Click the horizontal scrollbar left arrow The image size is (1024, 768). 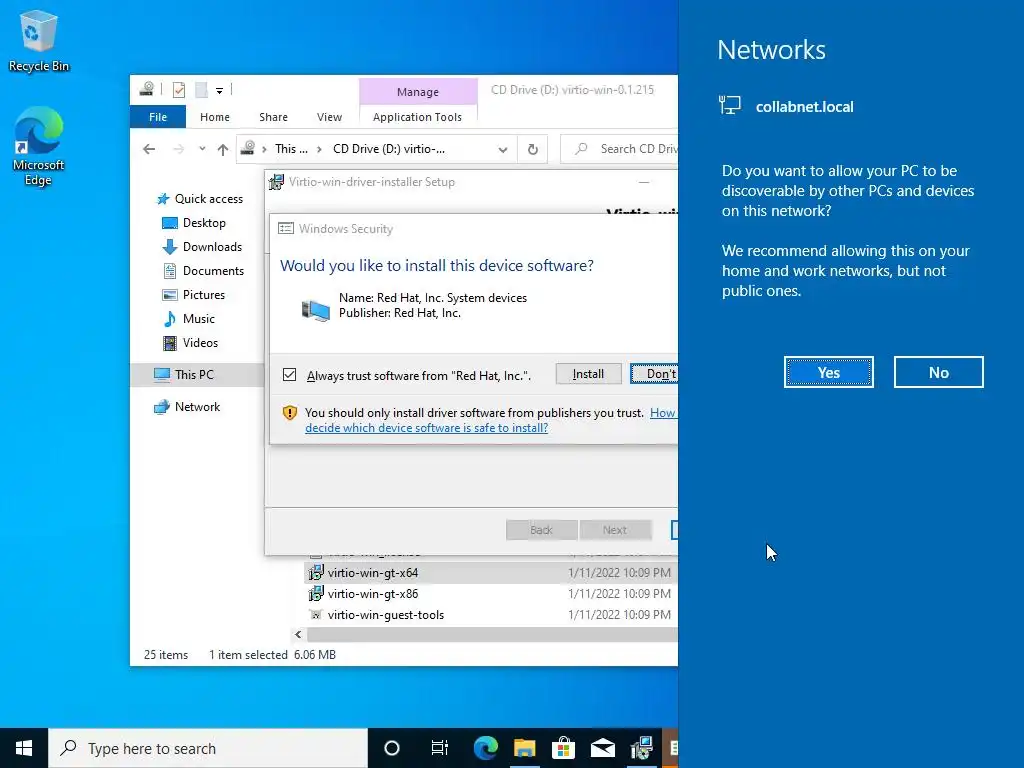pos(298,634)
